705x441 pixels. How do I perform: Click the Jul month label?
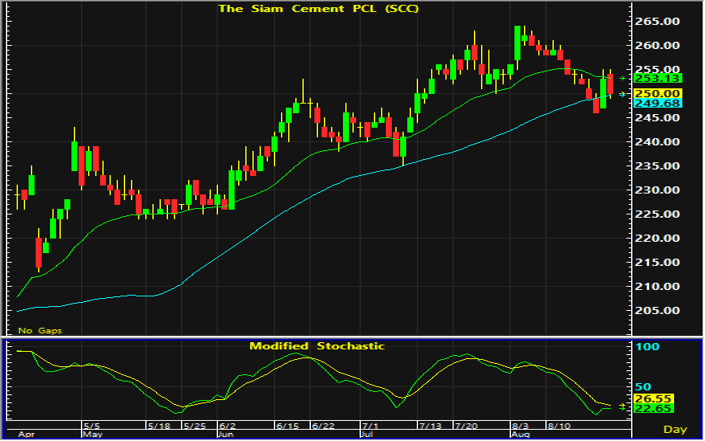click(x=368, y=434)
